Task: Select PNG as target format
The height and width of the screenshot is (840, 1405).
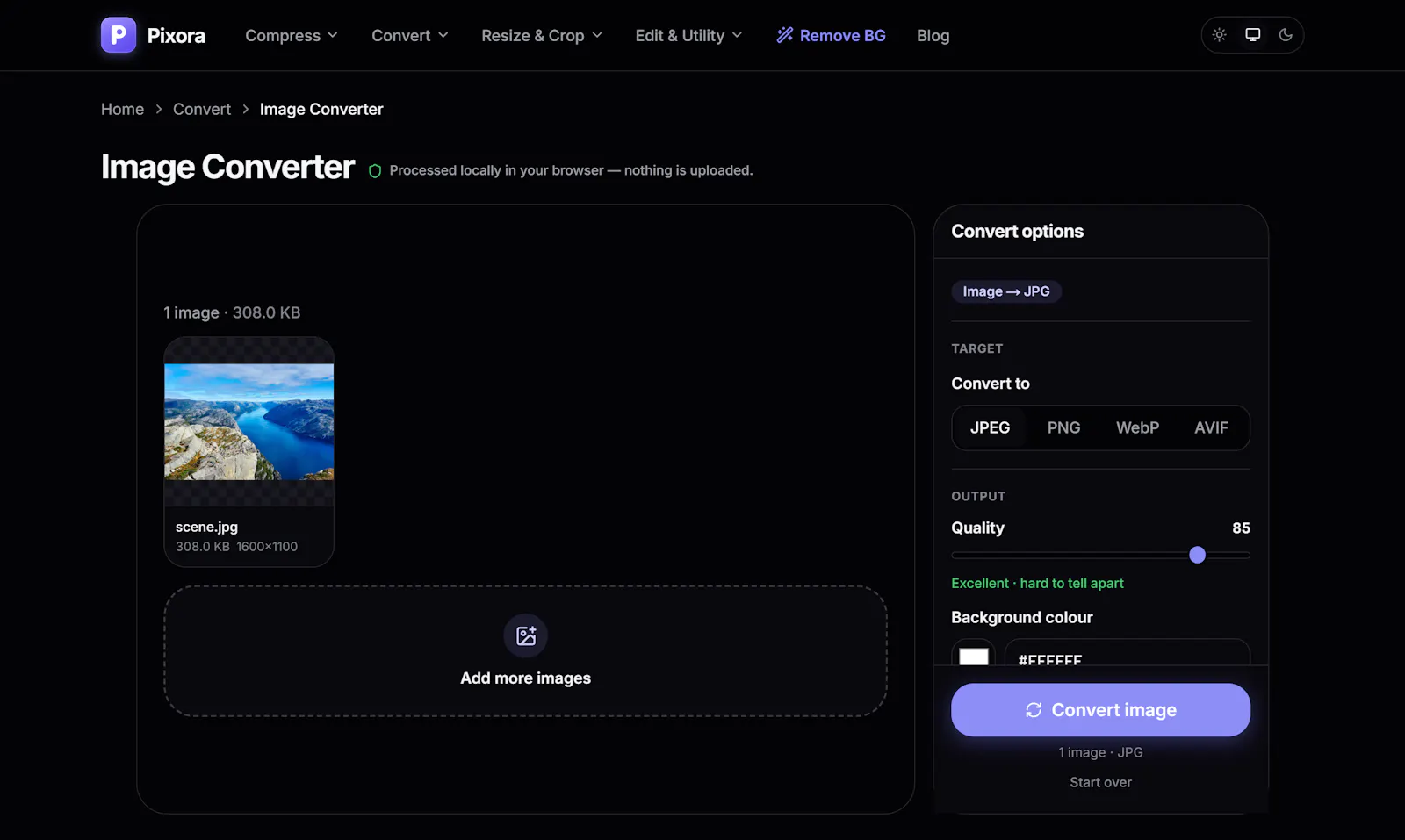Action: pos(1063,427)
